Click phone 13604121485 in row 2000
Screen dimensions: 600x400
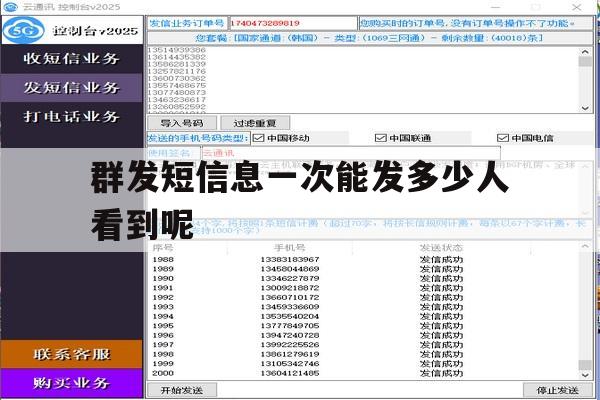point(290,373)
